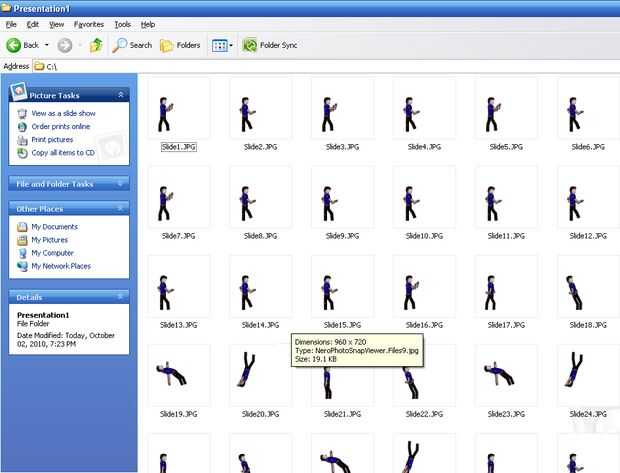Select the Slide10.JPG thumbnail
The height and width of the screenshot is (473, 620).
pos(424,197)
